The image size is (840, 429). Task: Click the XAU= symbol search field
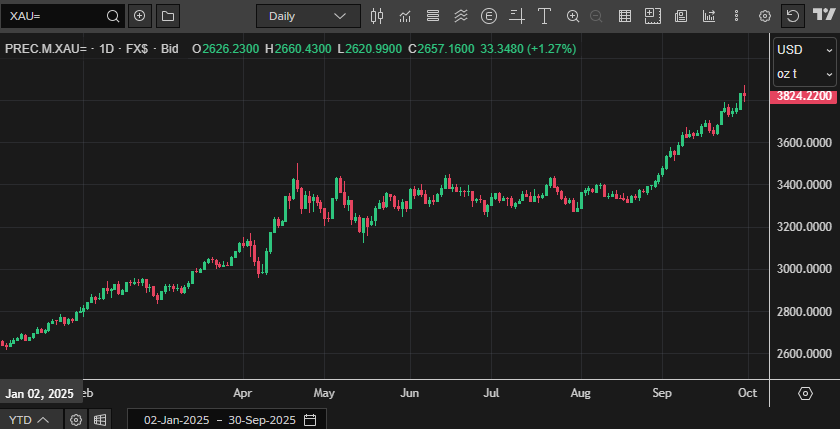pyautogui.click(x=55, y=16)
